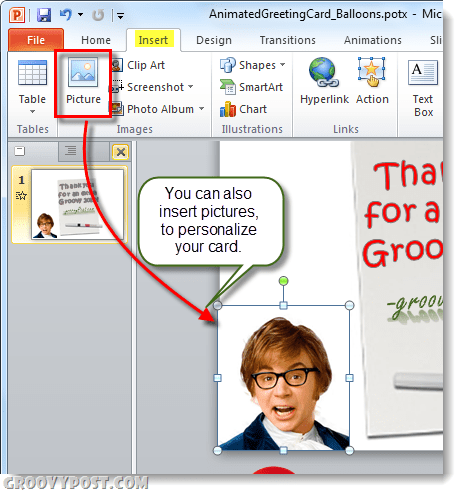The height and width of the screenshot is (494, 463).
Task: Switch to the Animations ribbon tab
Action: [x=372, y=40]
